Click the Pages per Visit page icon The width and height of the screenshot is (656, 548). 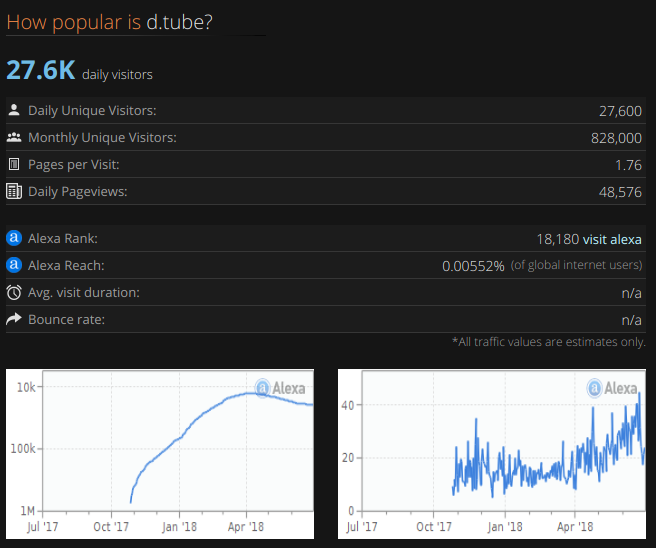click(14, 164)
